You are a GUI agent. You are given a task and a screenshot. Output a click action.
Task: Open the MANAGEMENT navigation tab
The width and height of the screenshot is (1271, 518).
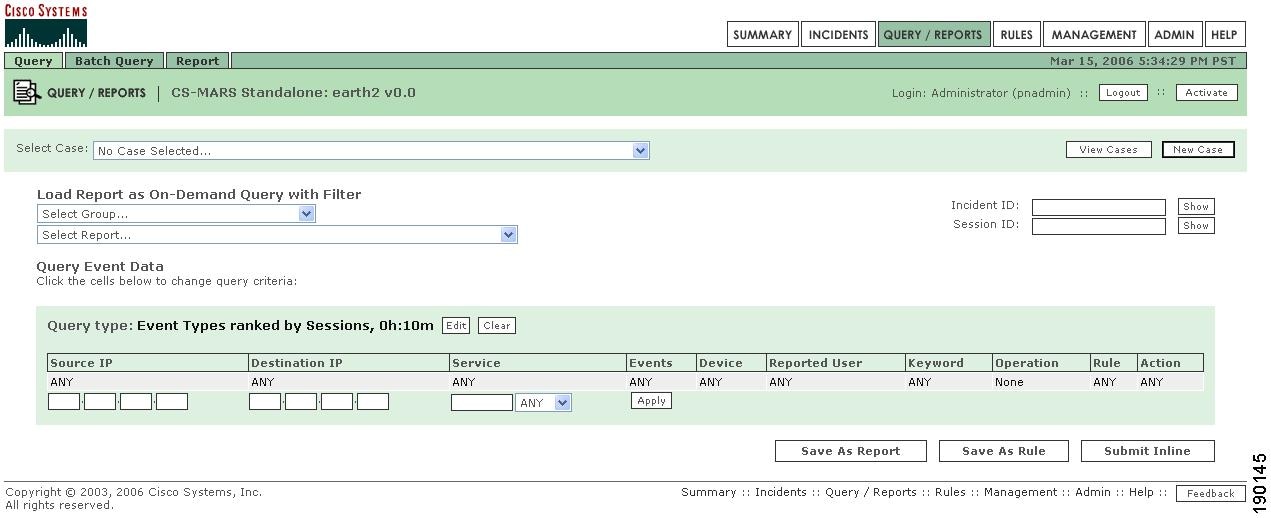(1094, 35)
